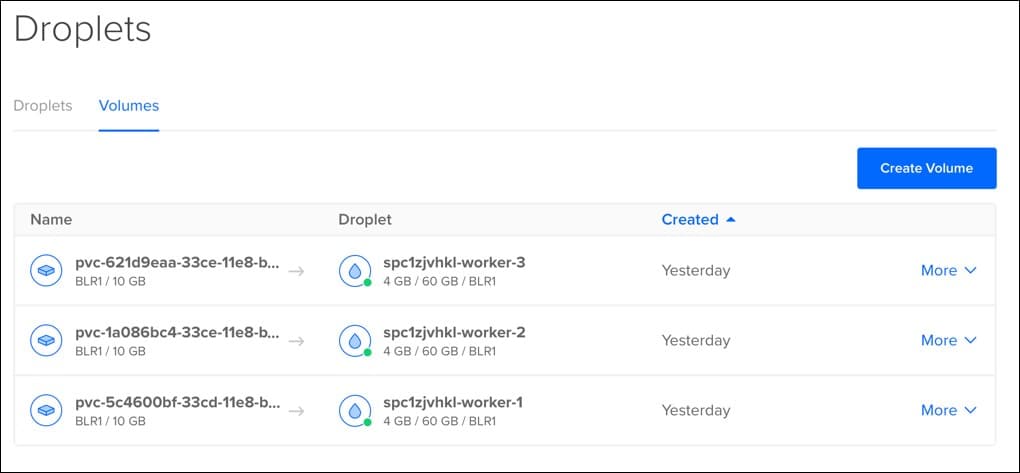Open volume pvc-621d9eaa-33ce-11e8-b...
1020x473 pixels.
[178, 264]
